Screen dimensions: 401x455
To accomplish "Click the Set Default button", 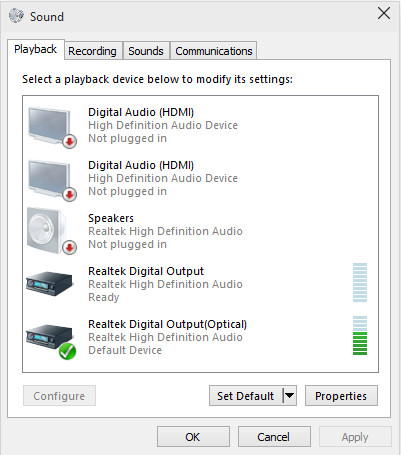I will [246, 396].
